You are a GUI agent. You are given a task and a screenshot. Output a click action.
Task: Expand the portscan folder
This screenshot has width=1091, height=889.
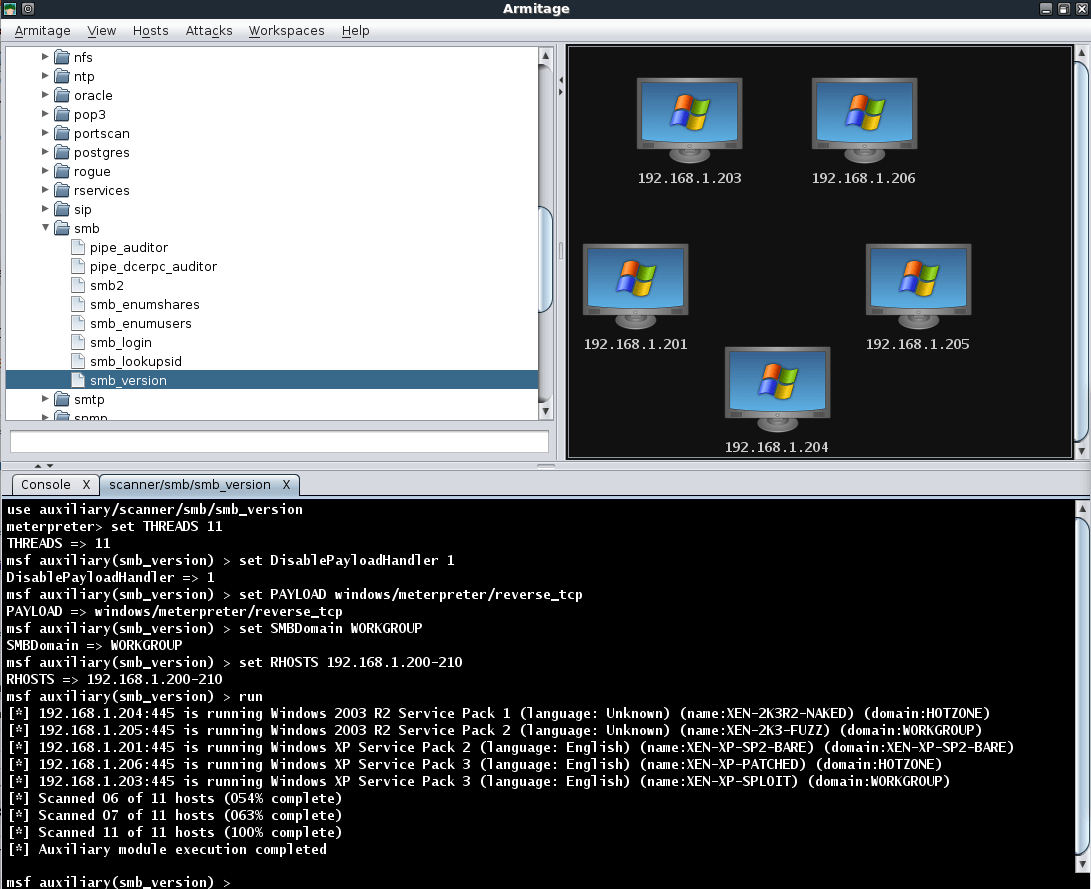pos(46,134)
